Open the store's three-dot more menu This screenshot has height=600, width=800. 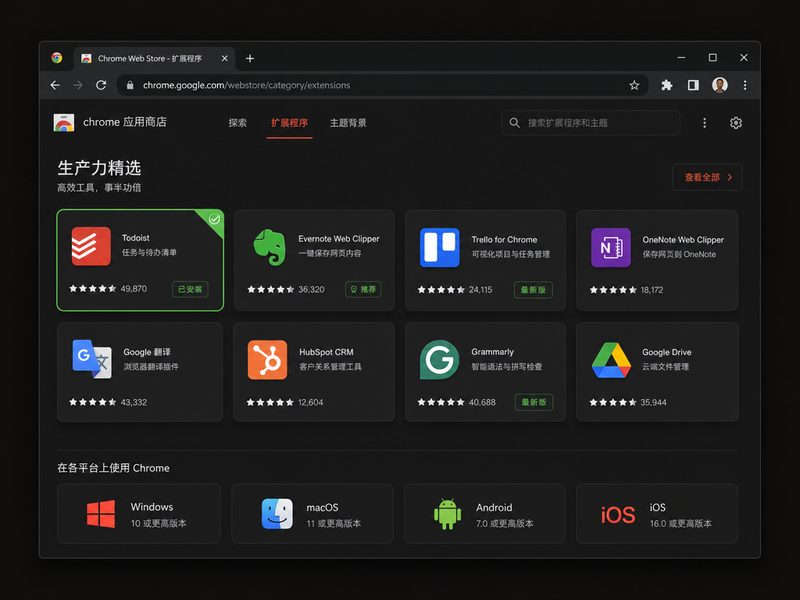coord(704,123)
